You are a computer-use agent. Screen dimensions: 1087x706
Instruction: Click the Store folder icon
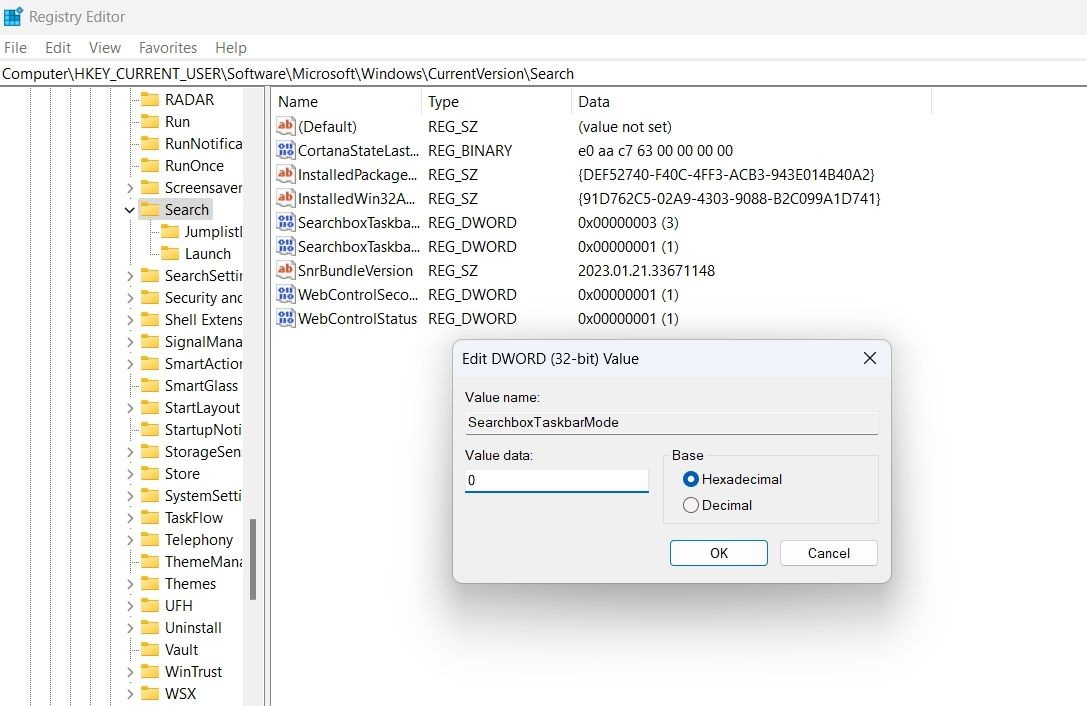click(x=150, y=474)
